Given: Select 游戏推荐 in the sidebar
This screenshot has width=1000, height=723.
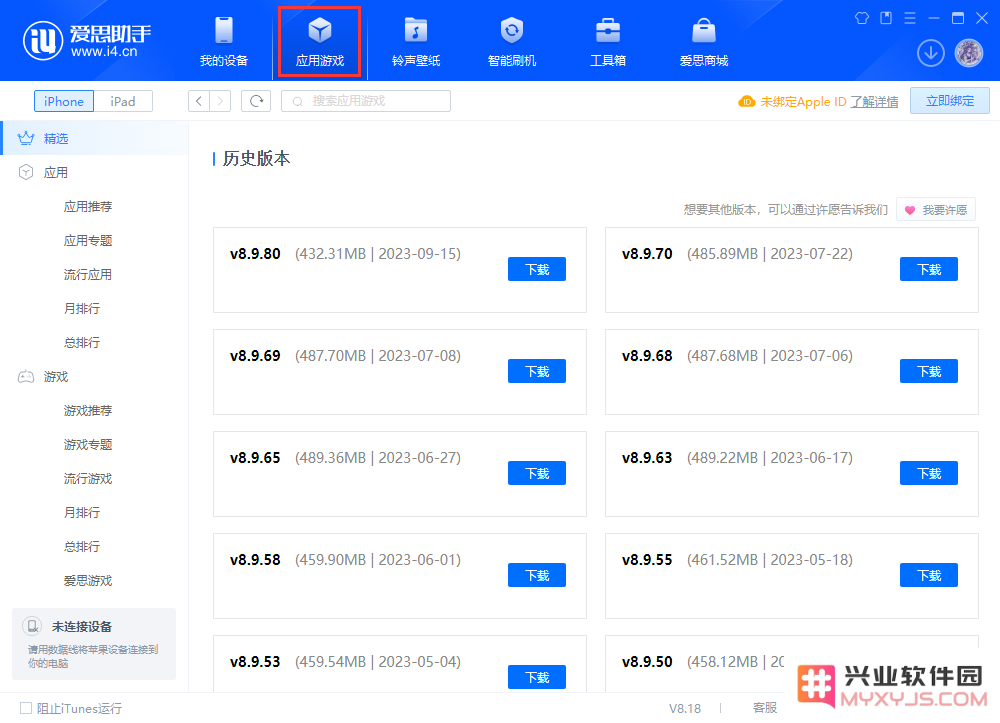Looking at the screenshot, I should (88, 410).
